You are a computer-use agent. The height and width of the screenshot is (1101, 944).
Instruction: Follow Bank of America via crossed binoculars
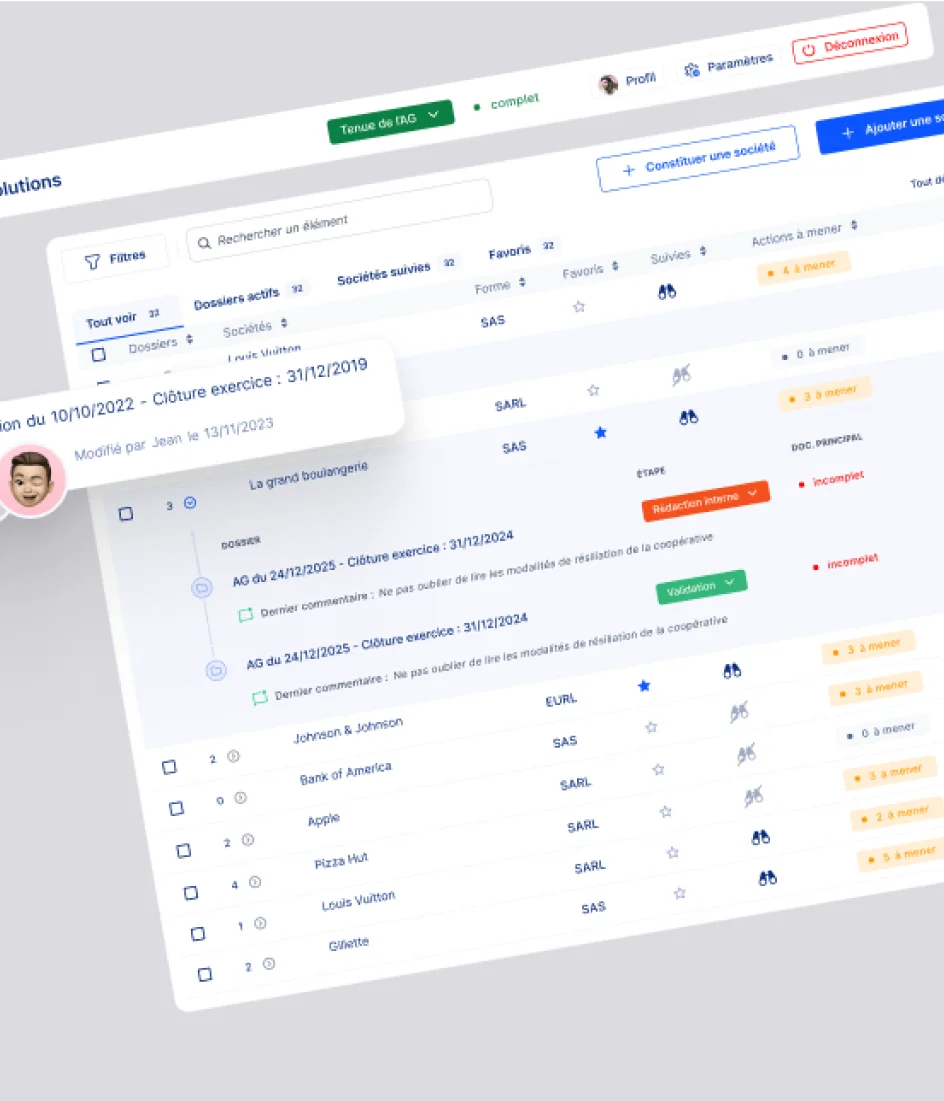739,713
